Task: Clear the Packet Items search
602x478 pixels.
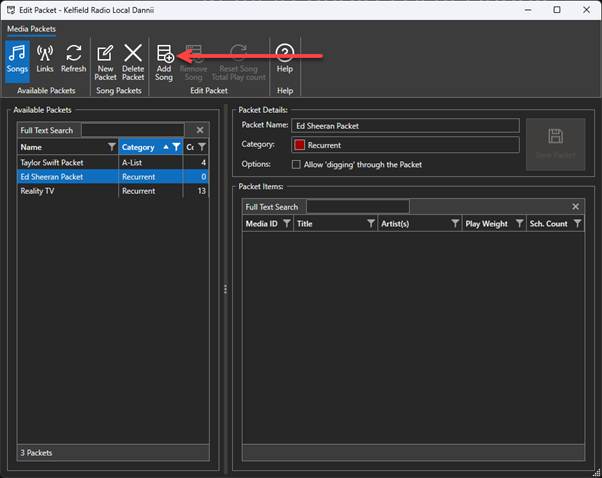Action: pos(575,207)
